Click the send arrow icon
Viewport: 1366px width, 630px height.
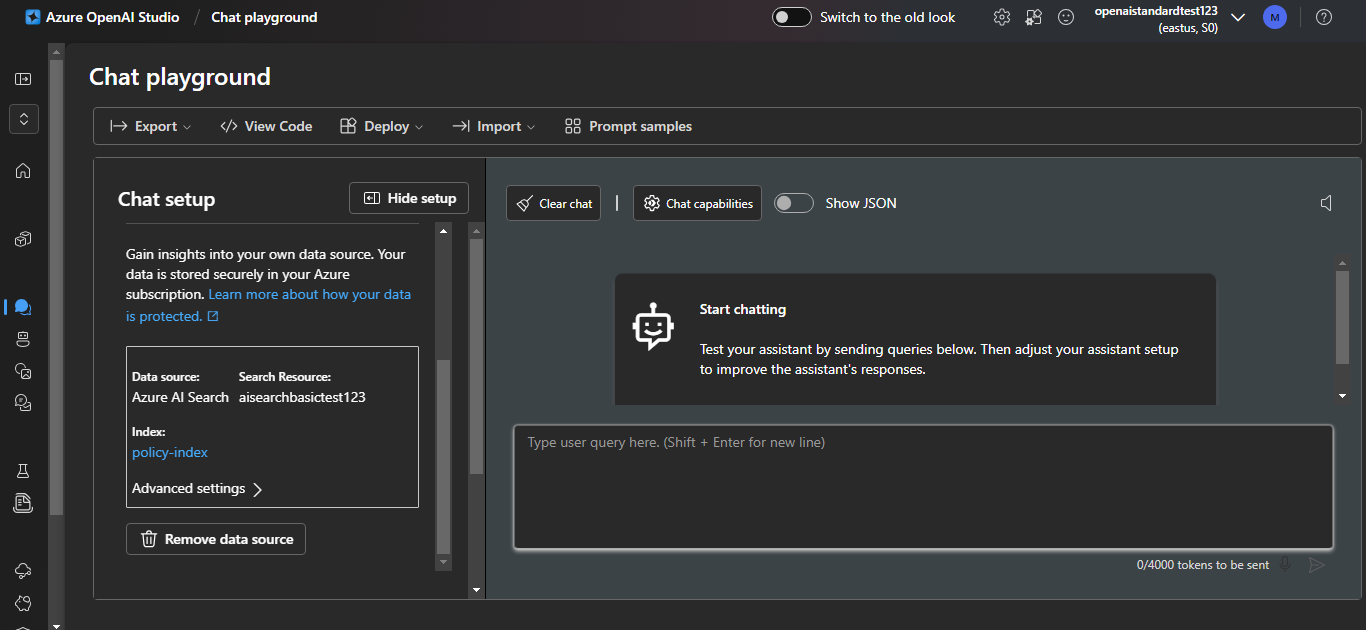(1317, 565)
